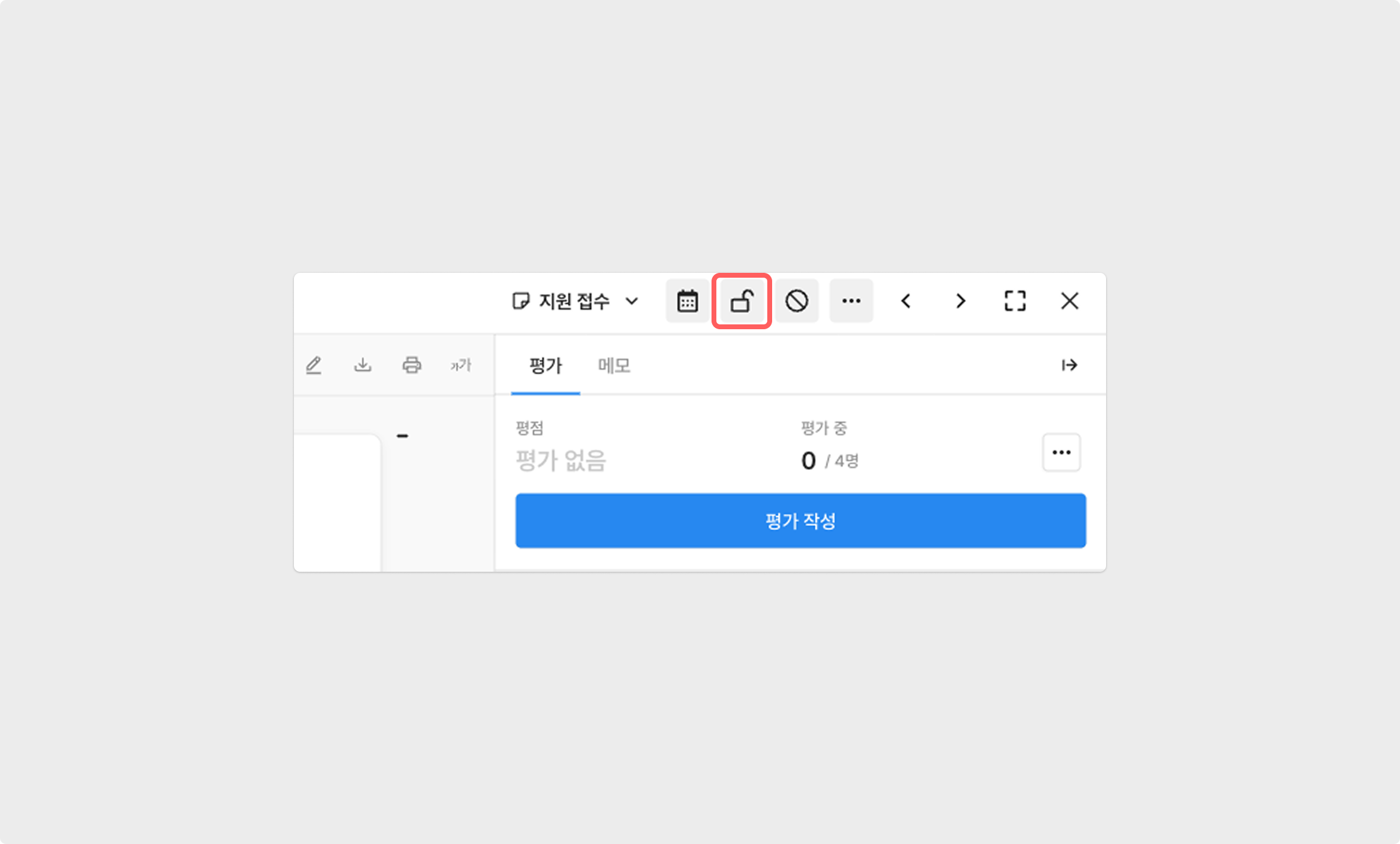Image resolution: width=1400 pixels, height=844 pixels.
Task: Click the blue 평가 작성 button
Action: pos(800,521)
